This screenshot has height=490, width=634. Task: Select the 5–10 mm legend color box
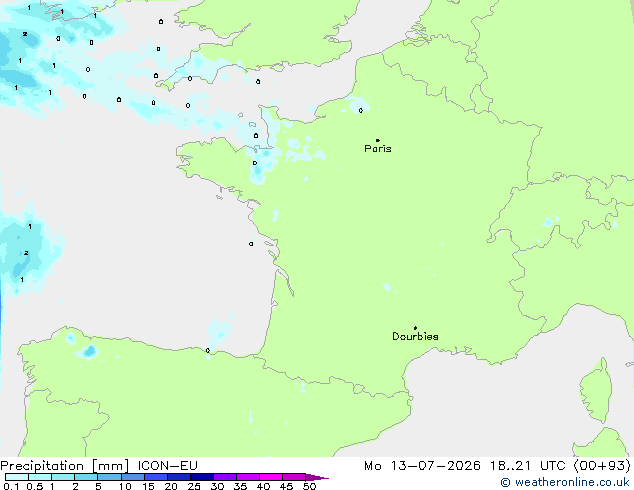(109, 477)
